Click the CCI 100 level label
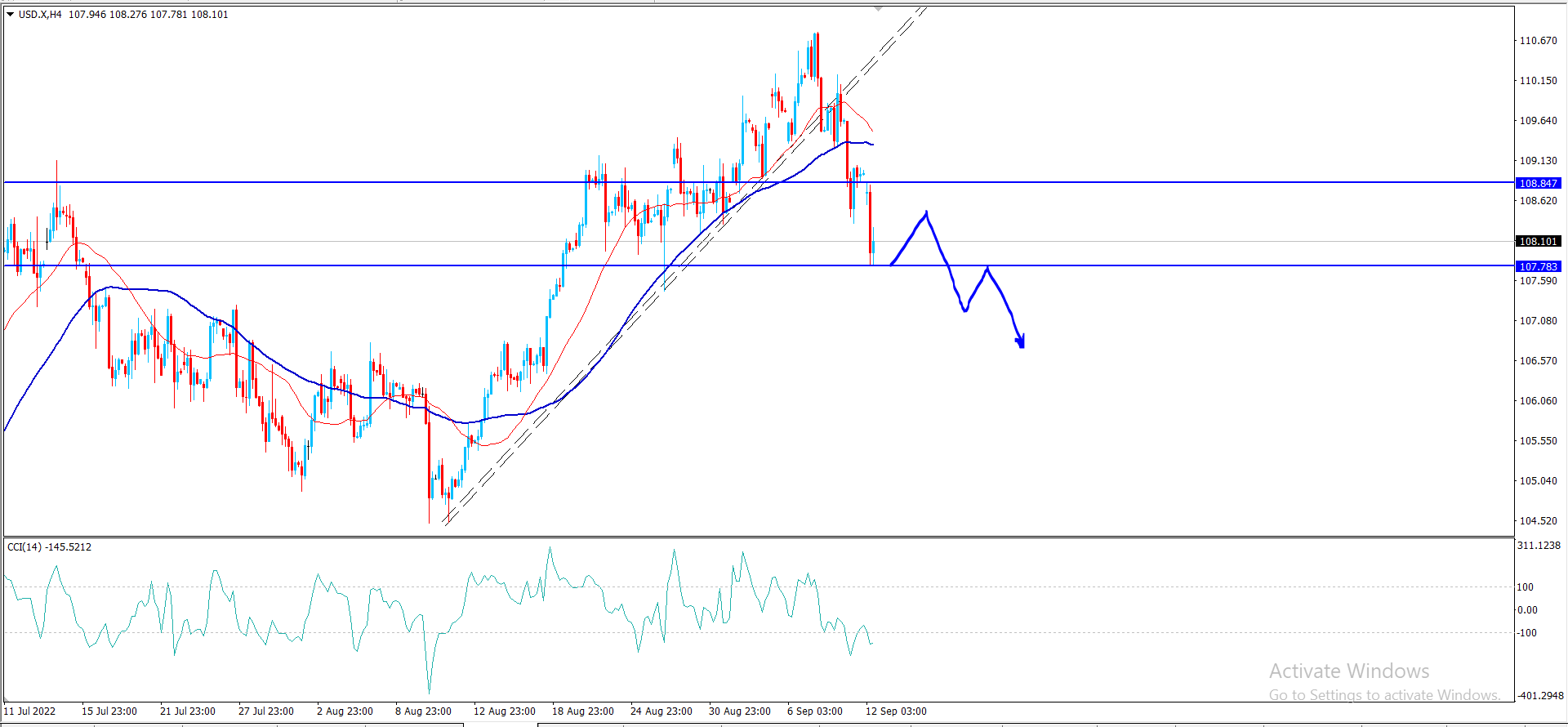1568x727 pixels. [1525, 587]
